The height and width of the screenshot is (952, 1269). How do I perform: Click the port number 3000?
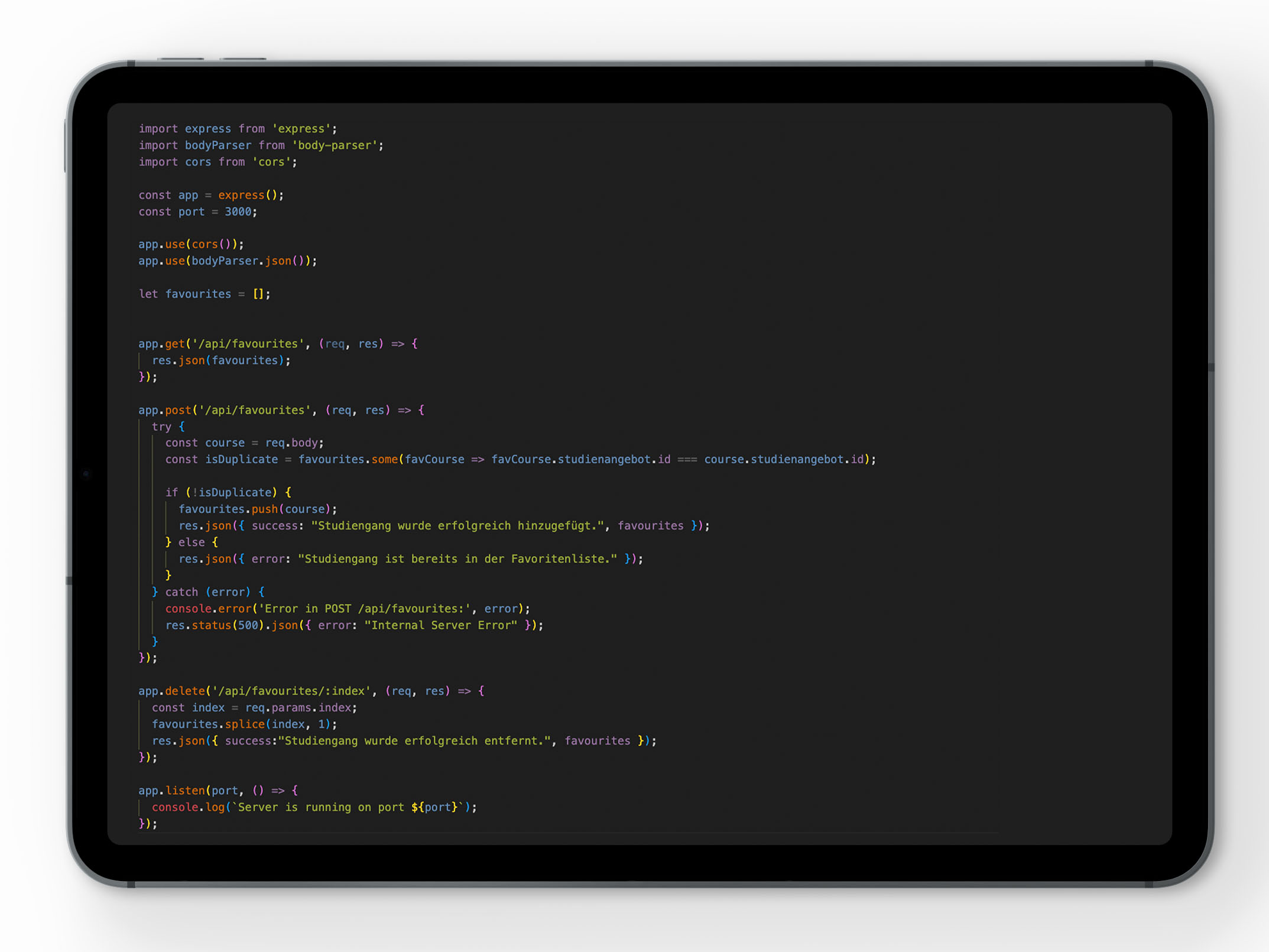[x=238, y=212]
